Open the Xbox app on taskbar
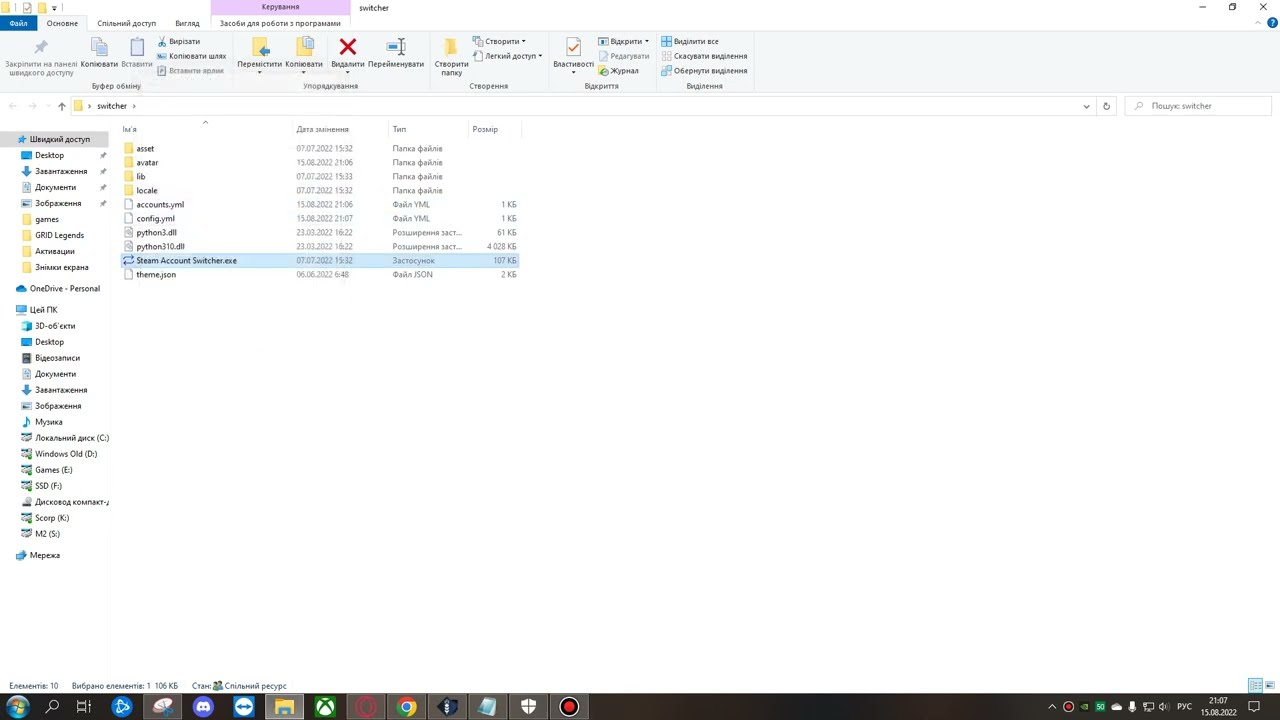This screenshot has width=1280, height=720. point(325,707)
